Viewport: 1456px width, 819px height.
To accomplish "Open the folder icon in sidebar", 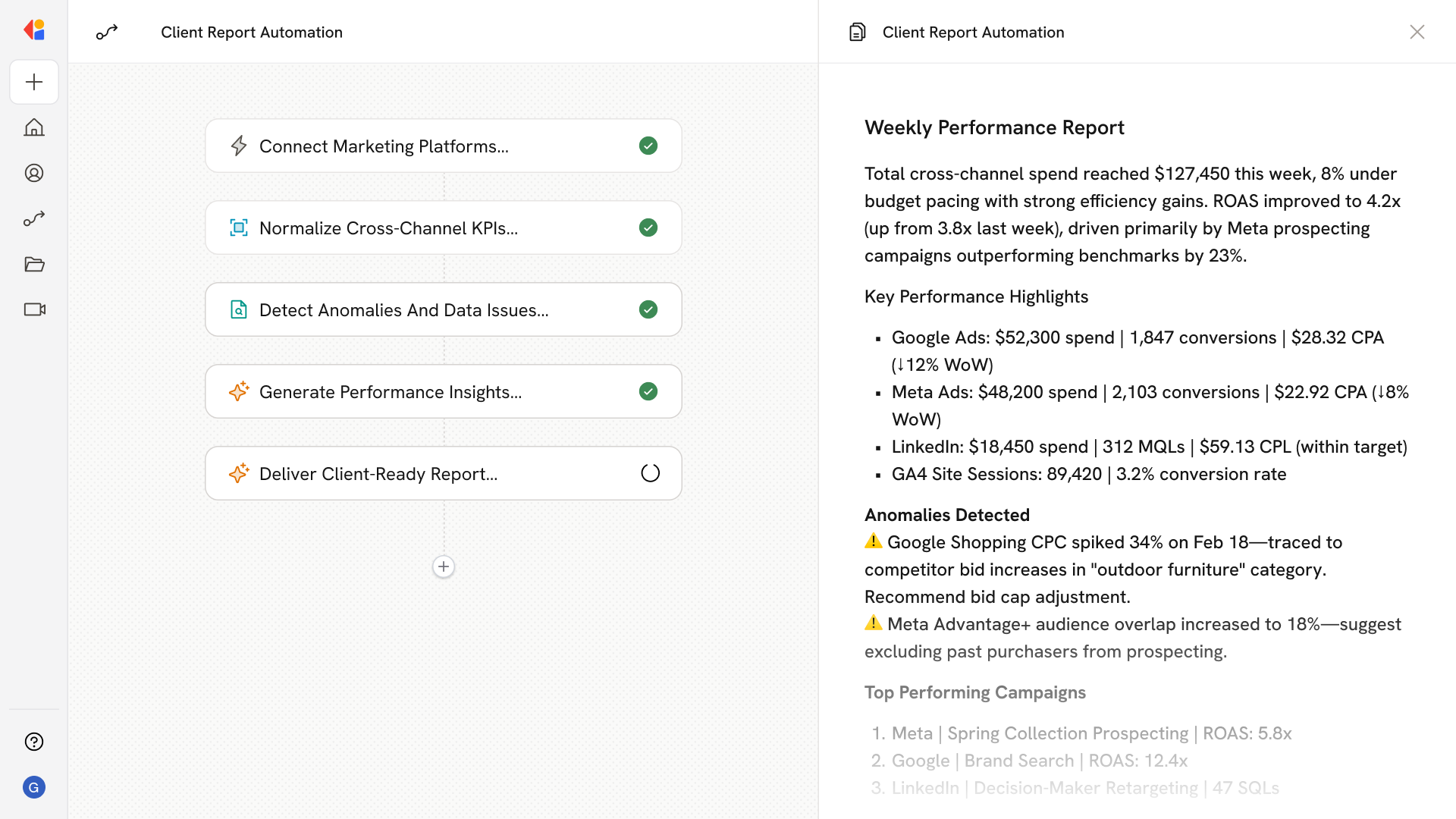I will 34,264.
